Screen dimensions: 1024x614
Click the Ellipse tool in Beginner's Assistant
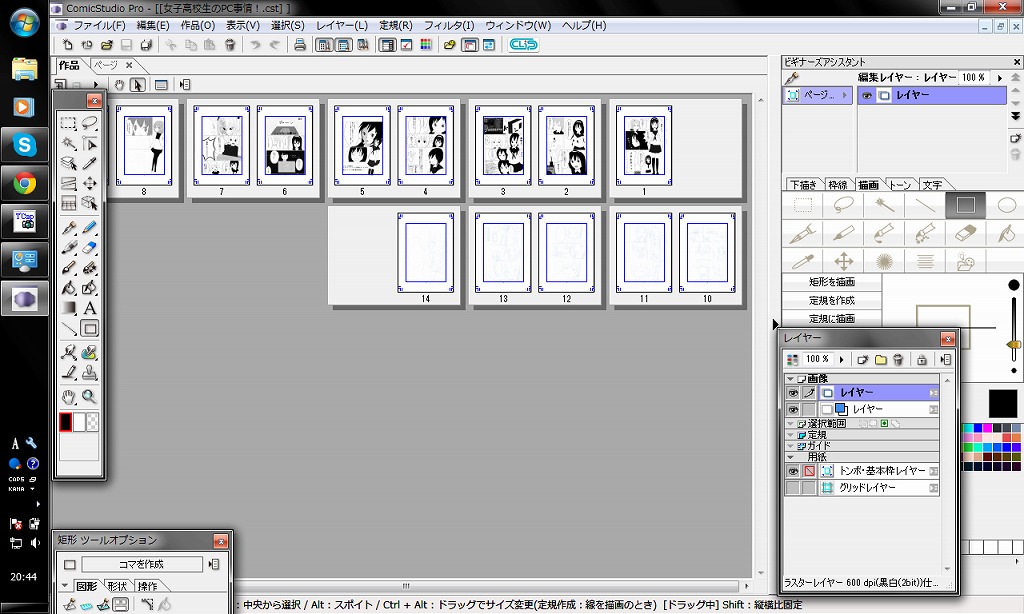[1006, 206]
